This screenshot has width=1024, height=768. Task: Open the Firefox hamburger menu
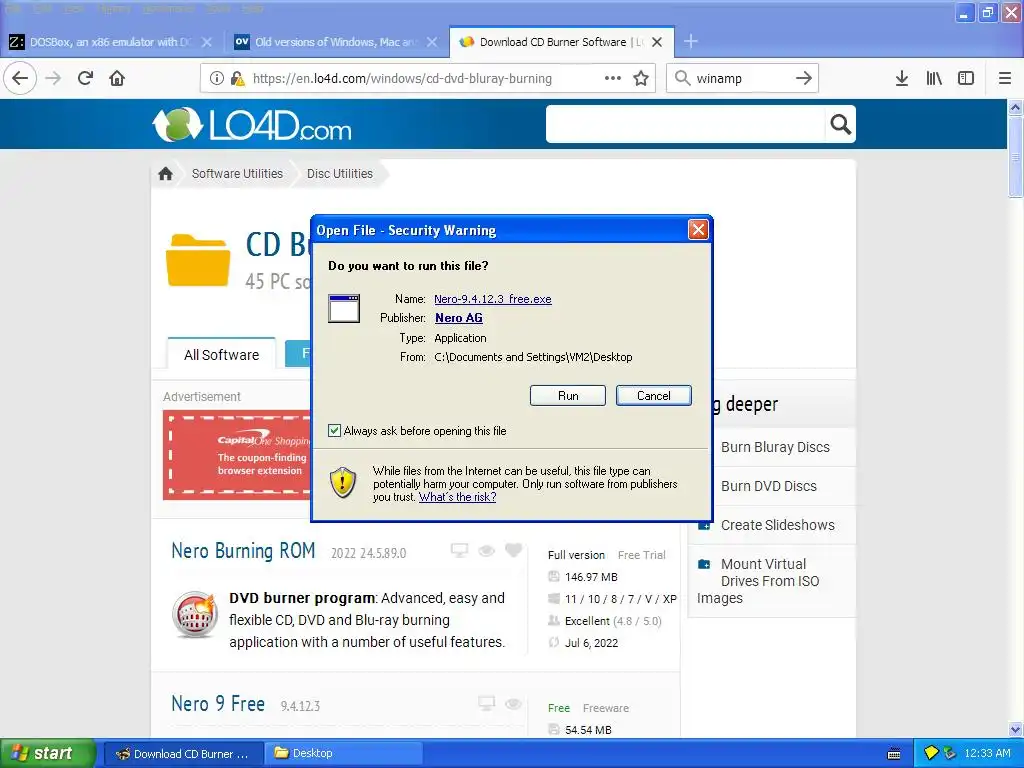click(x=1005, y=78)
